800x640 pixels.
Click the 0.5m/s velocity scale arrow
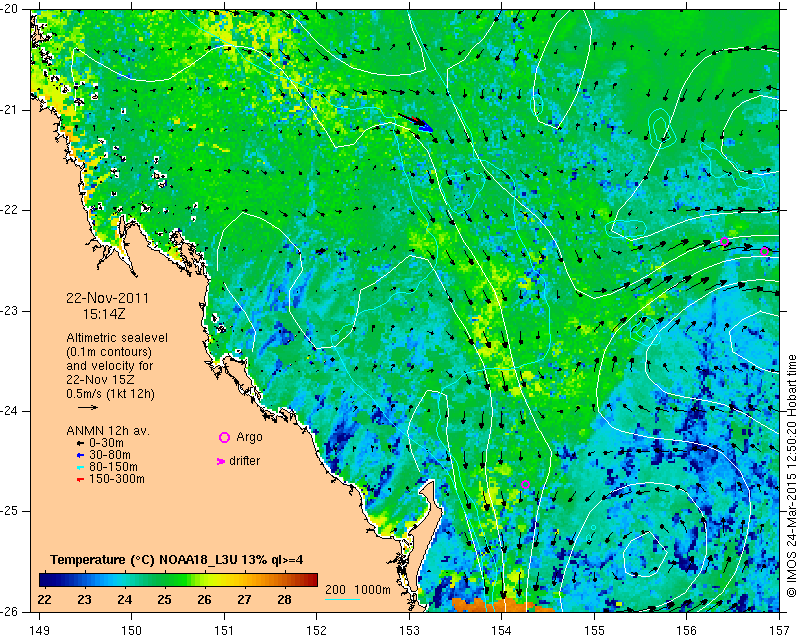coord(88,407)
